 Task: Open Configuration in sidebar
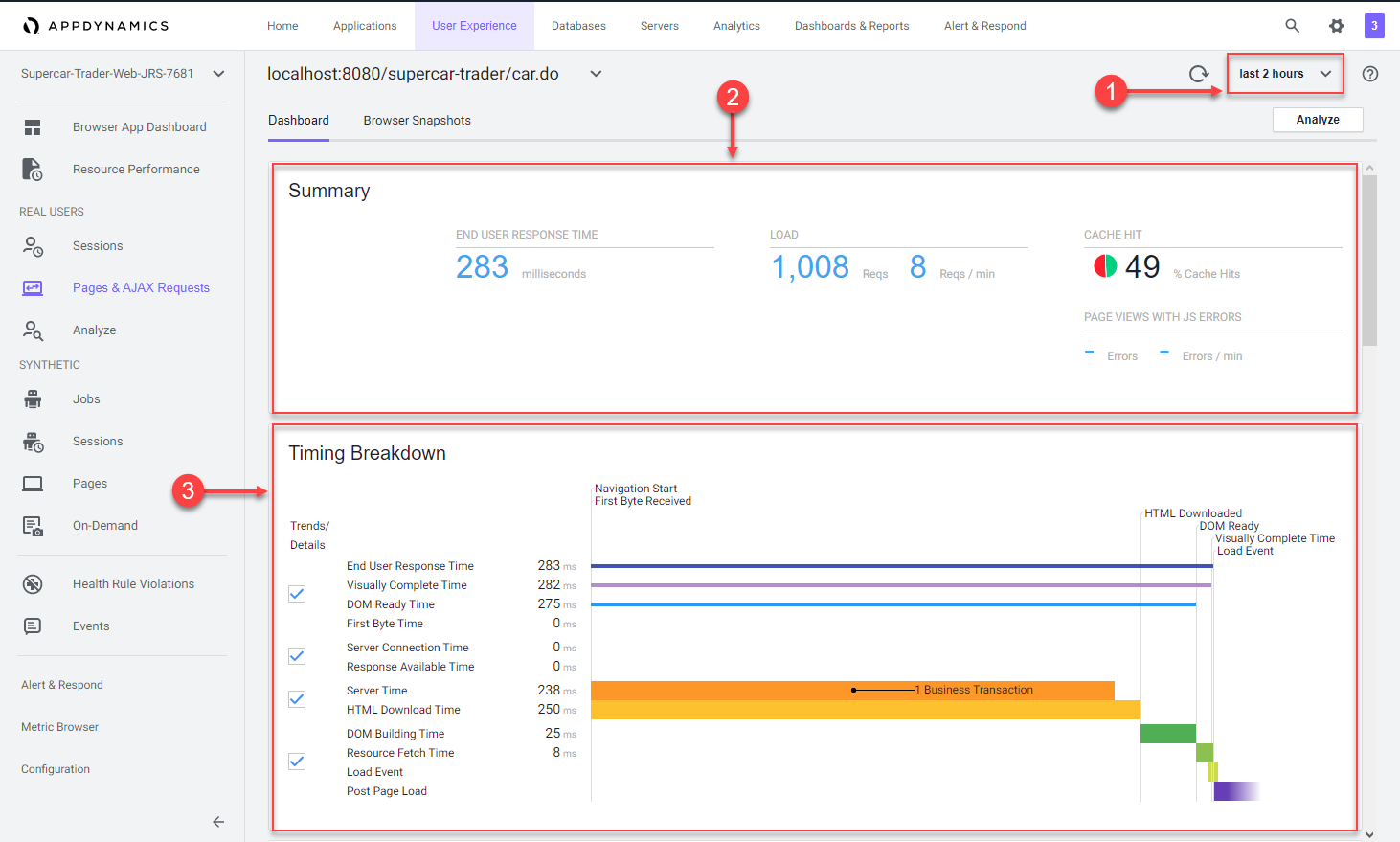click(56, 769)
